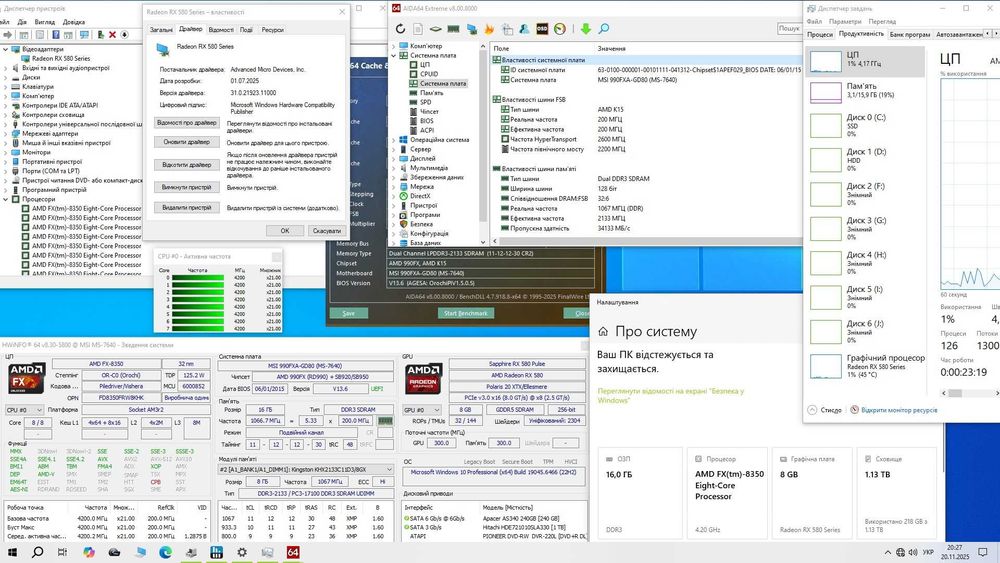Click Task View taskbar icon
This screenshot has width=1000, height=563.
tap(62, 552)
